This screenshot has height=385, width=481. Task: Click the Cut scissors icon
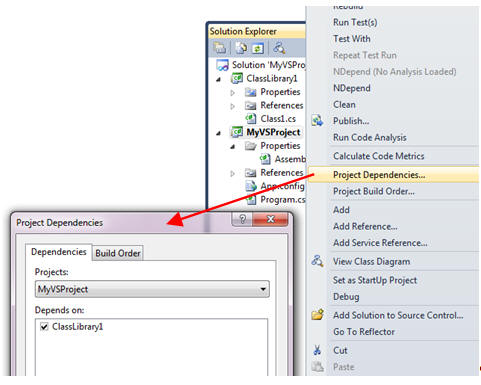(x=317, y=350)
